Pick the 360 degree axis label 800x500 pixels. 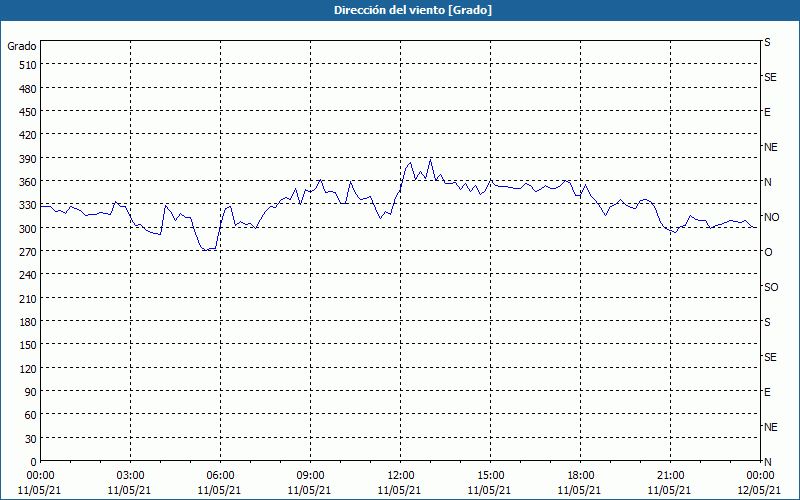tap(28, 182)
